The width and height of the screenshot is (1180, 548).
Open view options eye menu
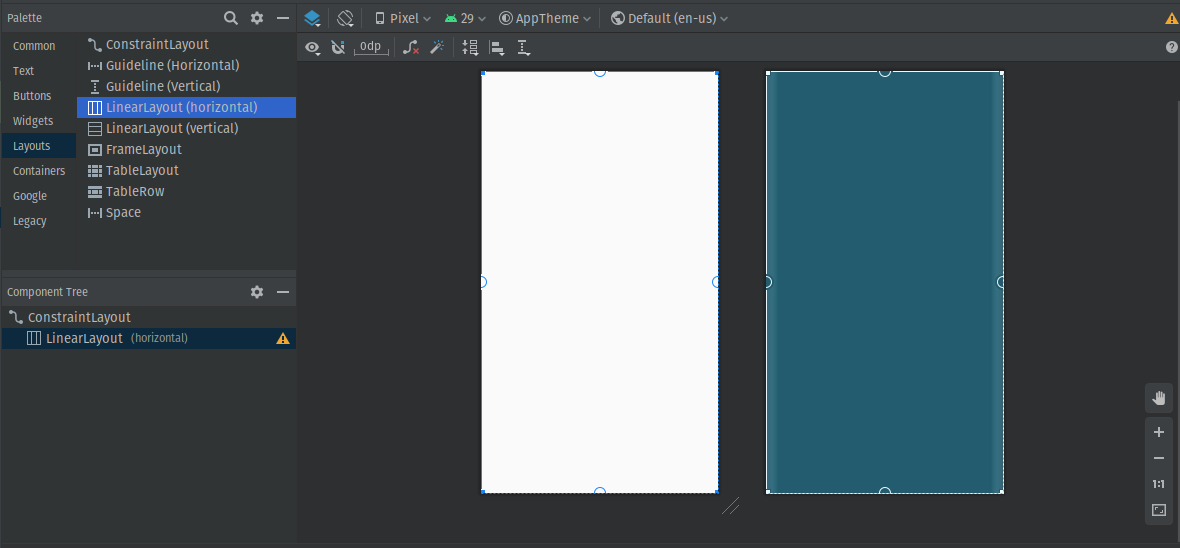pos(312,47)
